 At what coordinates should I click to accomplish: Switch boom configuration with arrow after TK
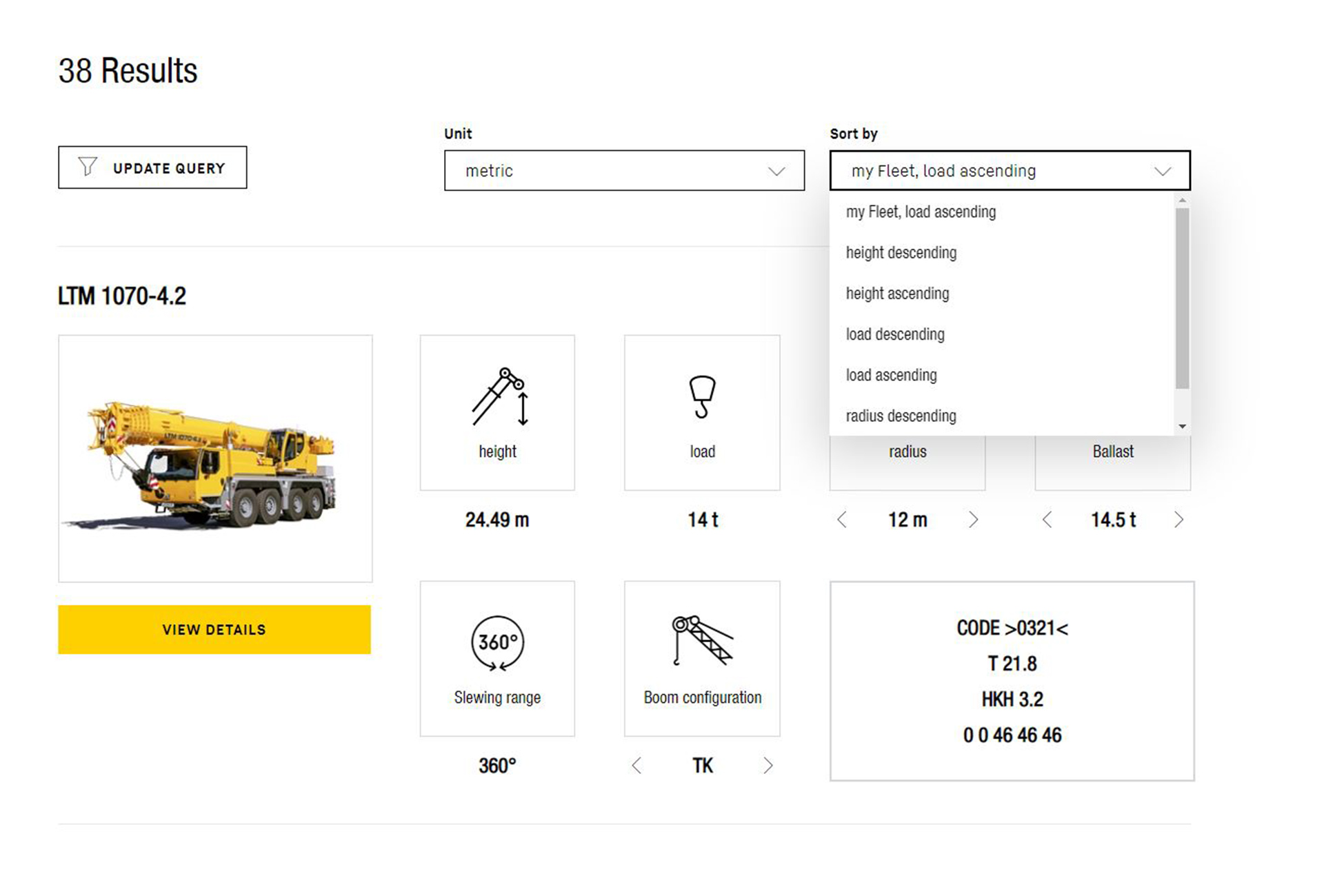pos(768,766)
